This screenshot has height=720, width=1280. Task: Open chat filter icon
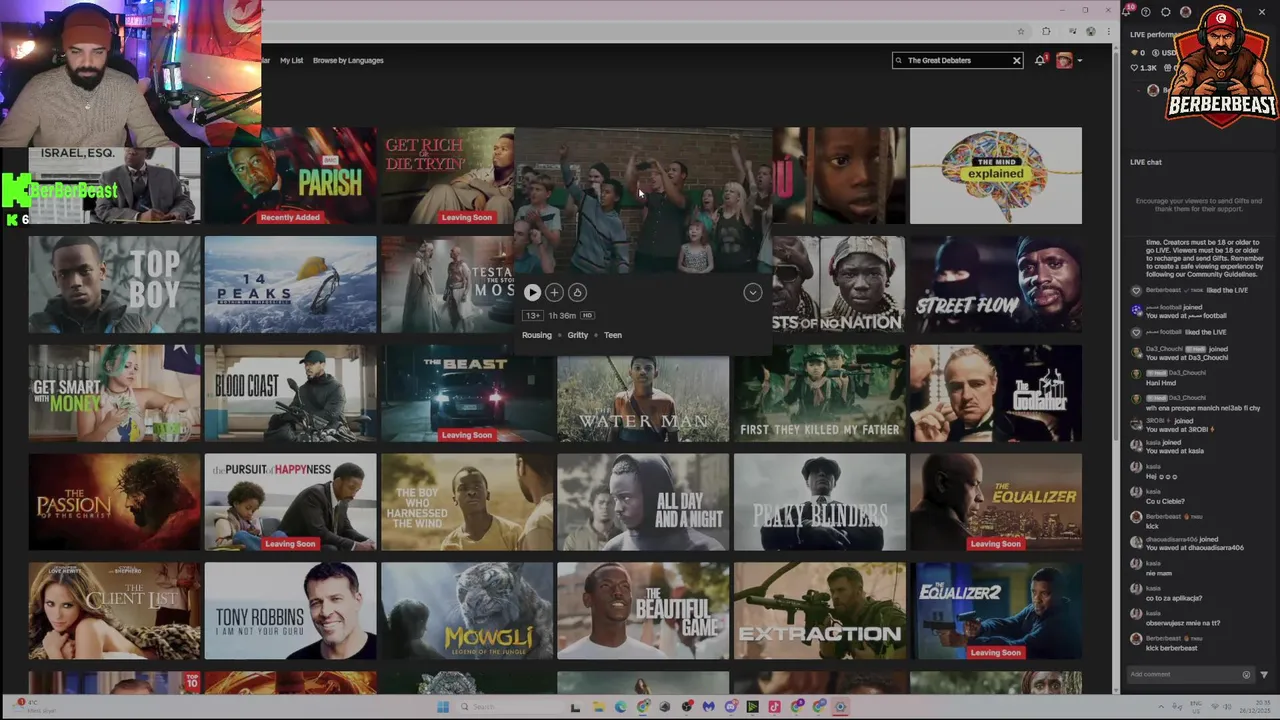pyautogui.click(x=1264, y=674)
